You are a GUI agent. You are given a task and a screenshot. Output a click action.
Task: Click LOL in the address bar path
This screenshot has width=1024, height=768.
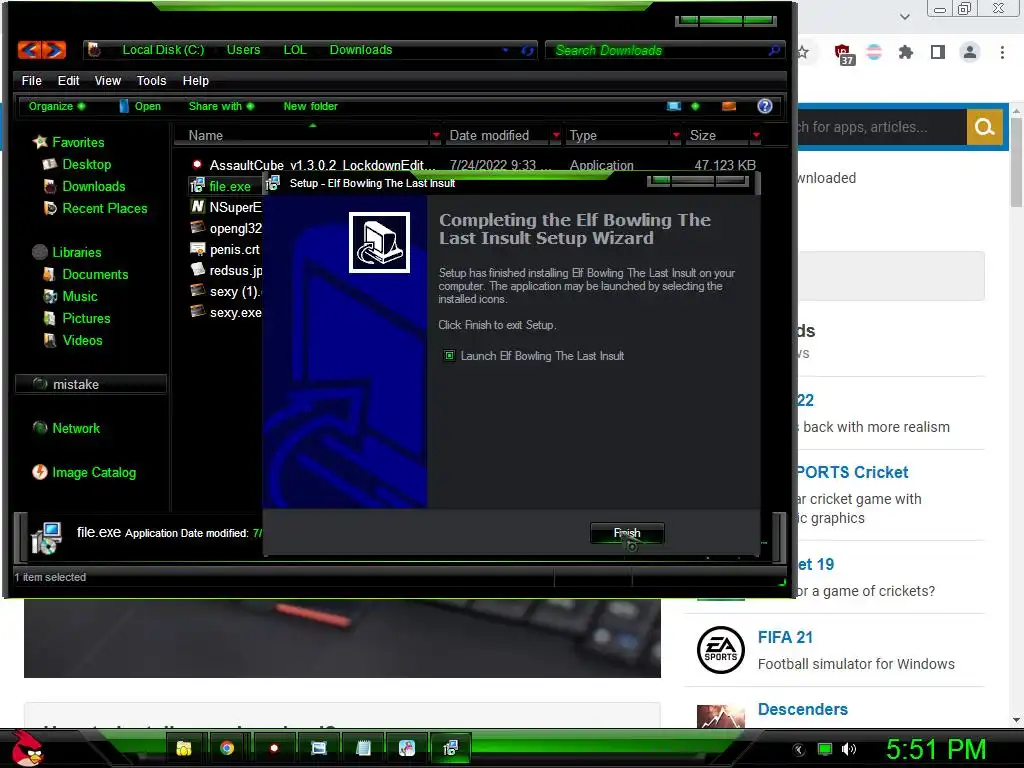[x=295, y=50]
